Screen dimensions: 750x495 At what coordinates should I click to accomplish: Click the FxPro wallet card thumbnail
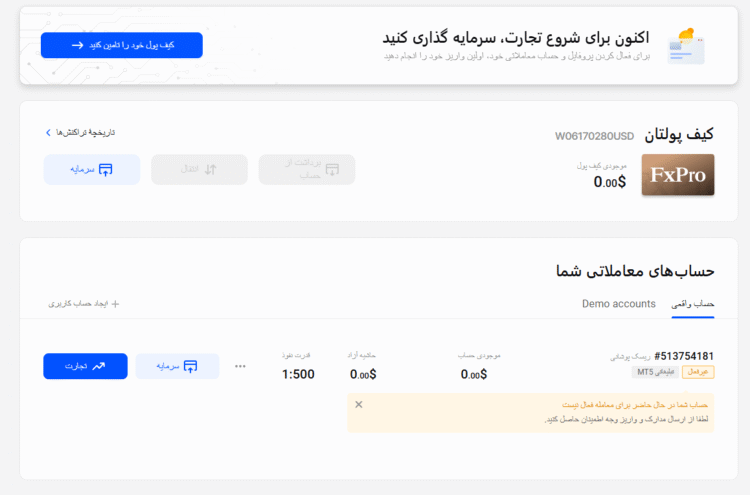[678, 175]
